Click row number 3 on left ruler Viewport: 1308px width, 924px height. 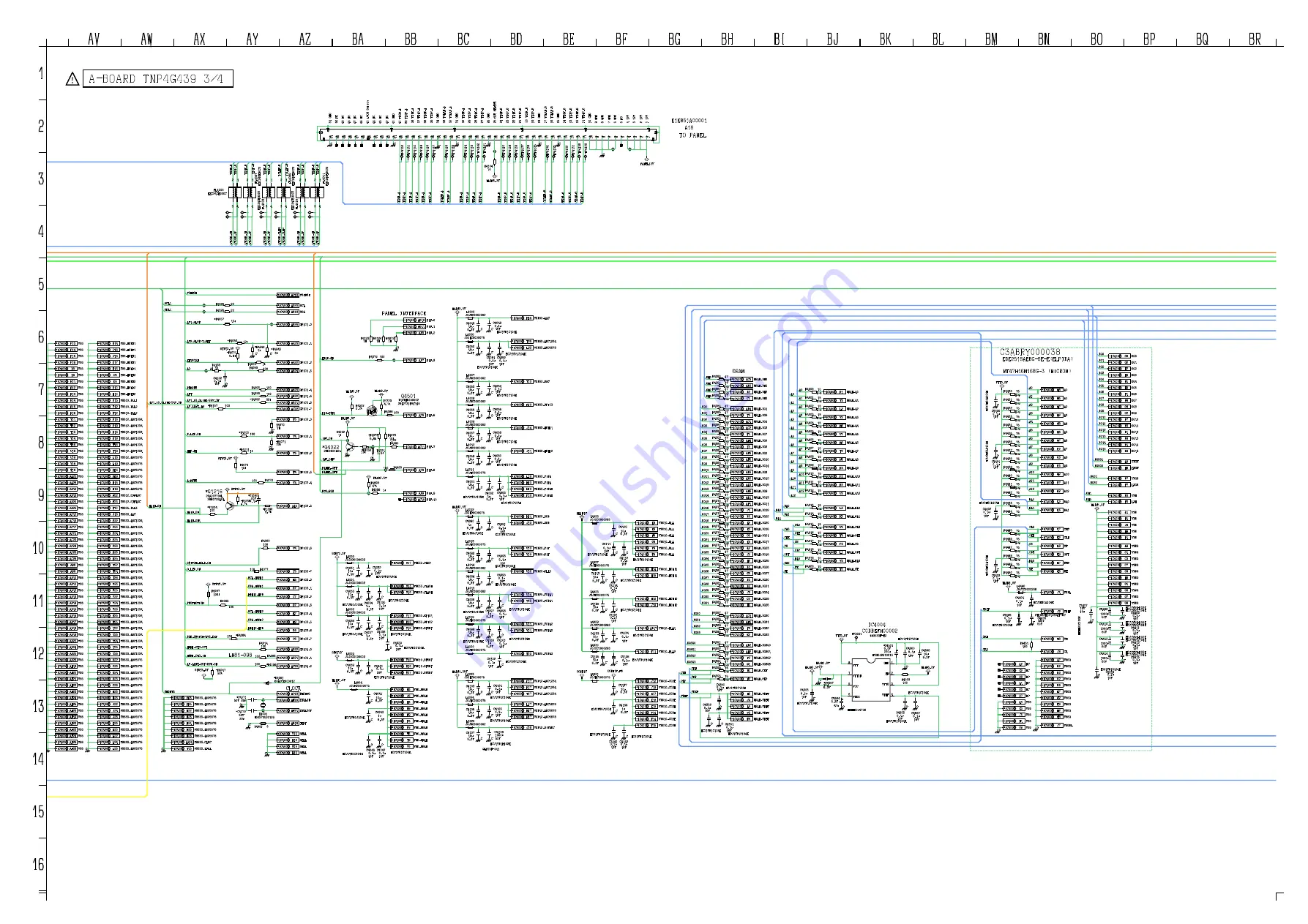click(x=41, y=179)
